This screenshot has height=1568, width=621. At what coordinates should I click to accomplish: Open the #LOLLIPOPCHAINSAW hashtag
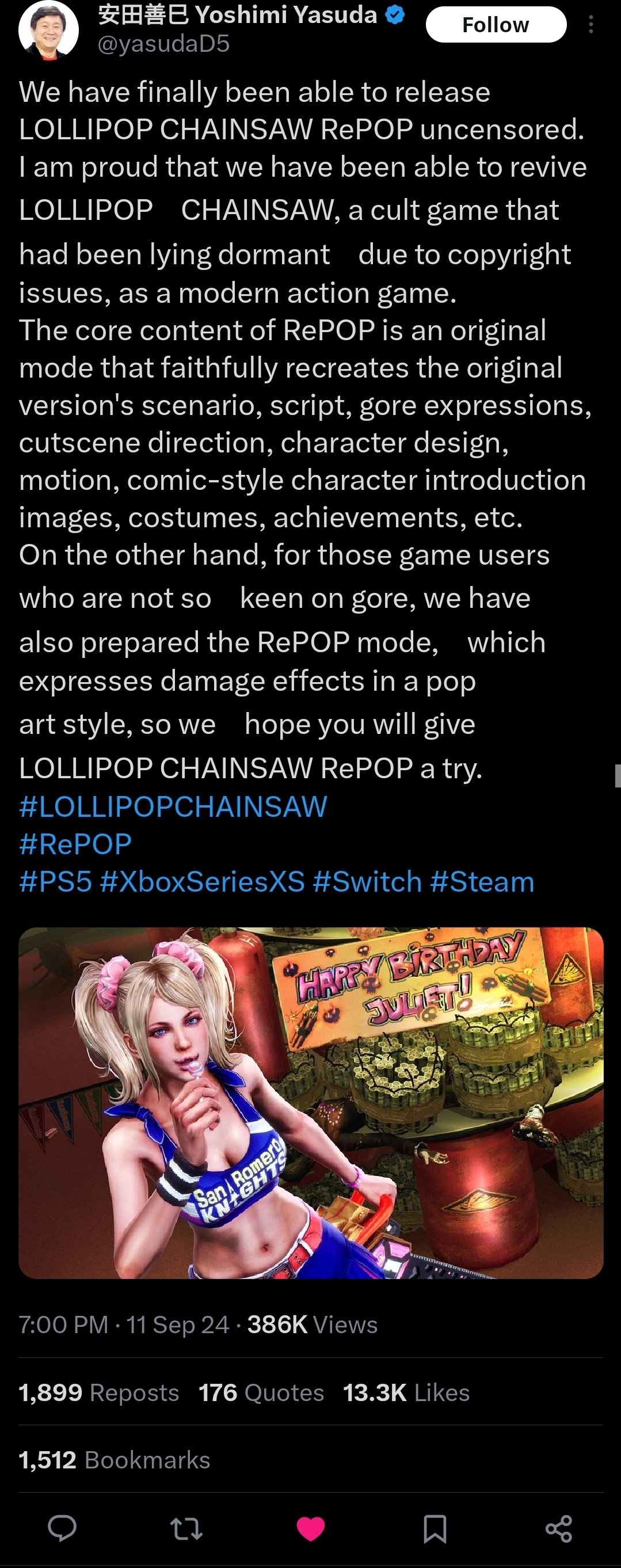173,806
